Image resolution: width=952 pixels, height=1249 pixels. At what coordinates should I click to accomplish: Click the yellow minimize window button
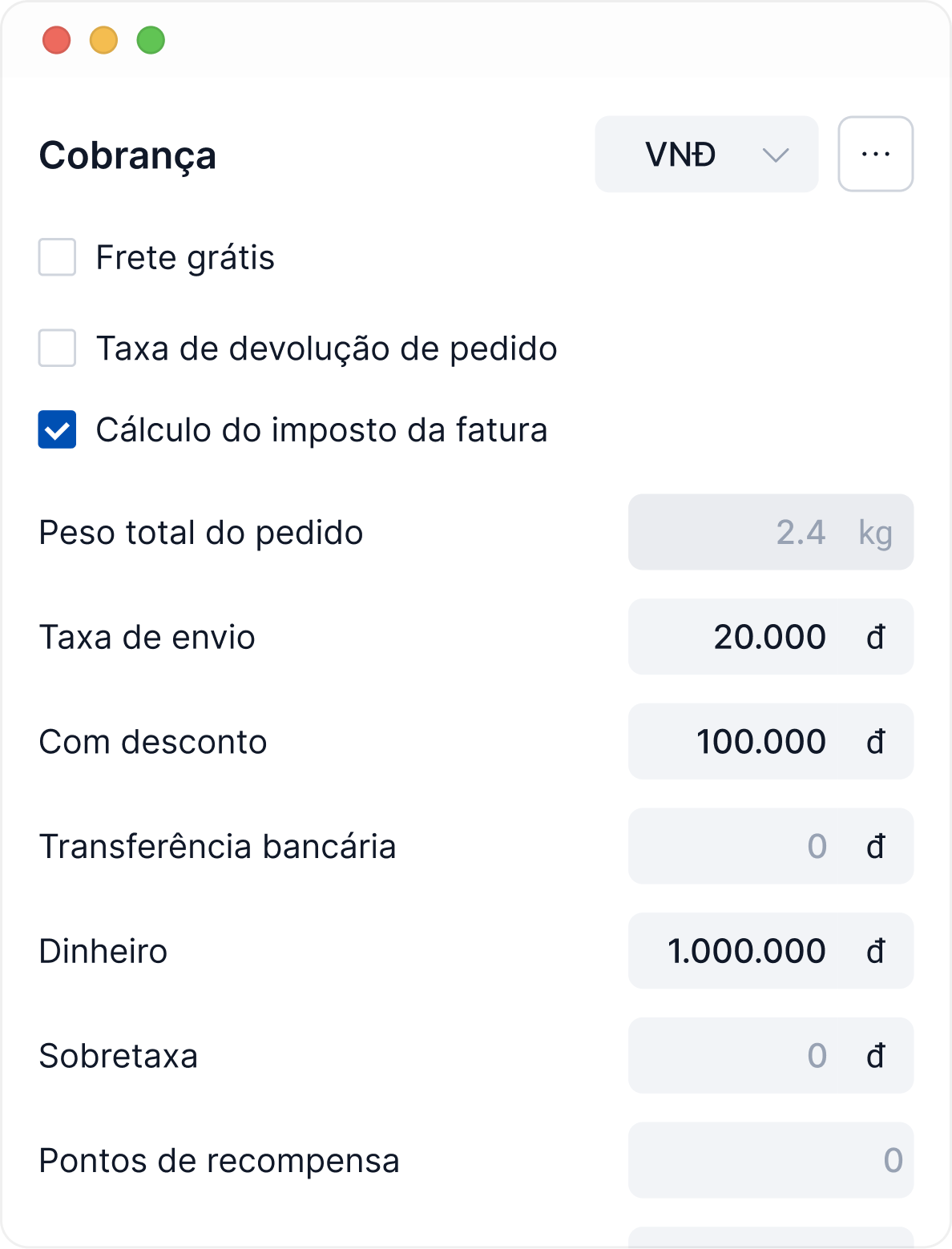[x=104, y=40]
